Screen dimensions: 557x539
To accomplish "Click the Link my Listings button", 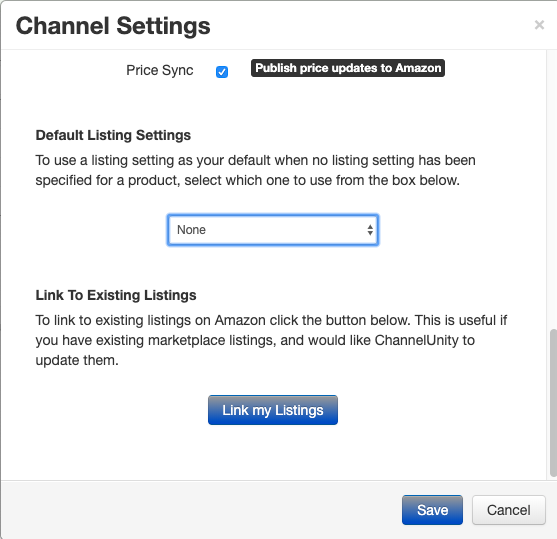I will point(273,410).
